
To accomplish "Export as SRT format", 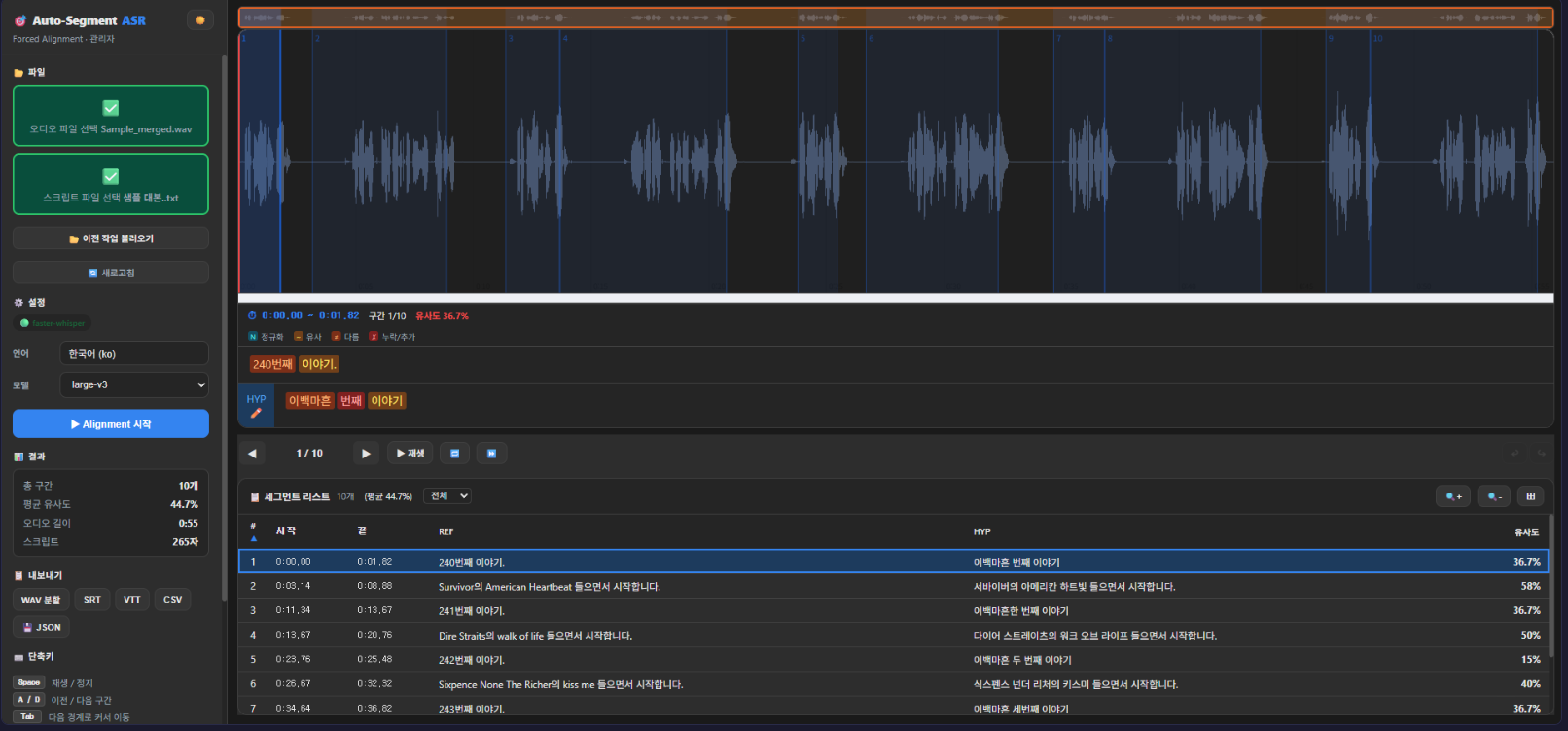I will pos(92,600).
